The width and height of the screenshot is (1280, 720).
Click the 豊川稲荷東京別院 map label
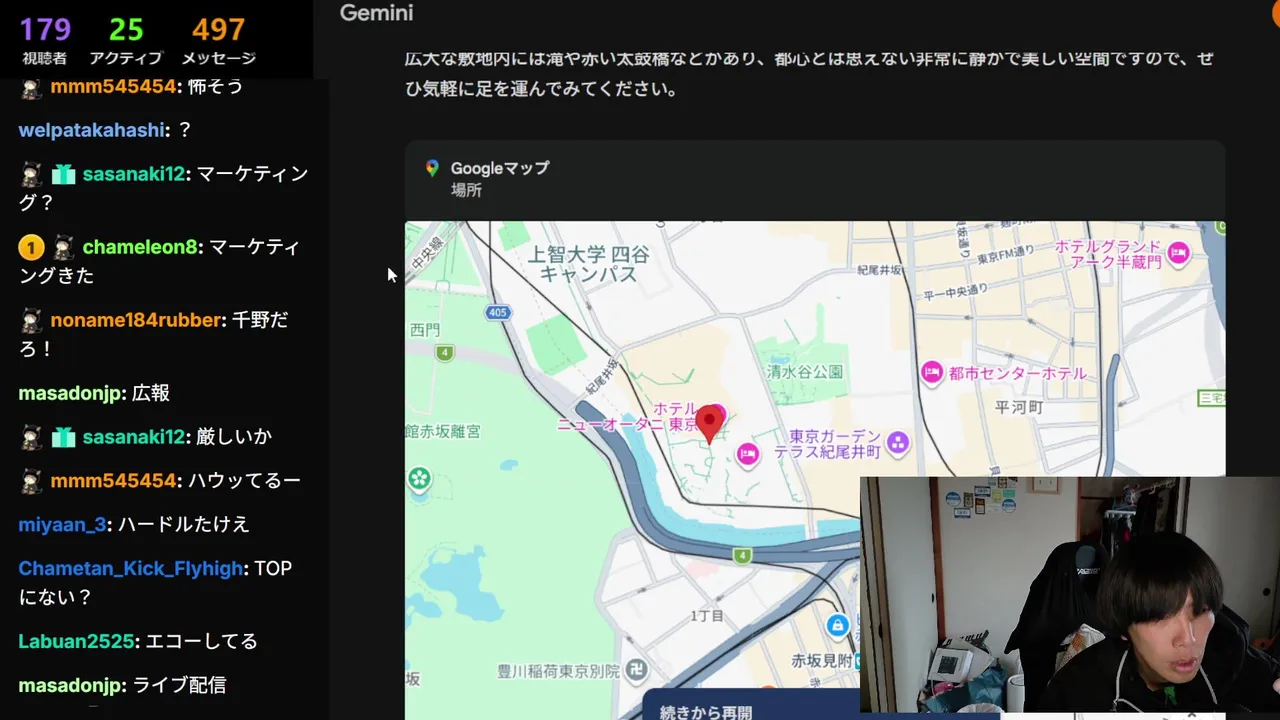558,670
